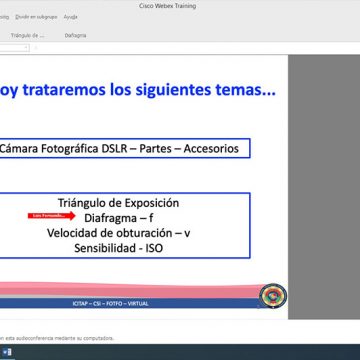Switch to the Diafragma tab
The image size is (360, 360).
[x=76, y=35]
